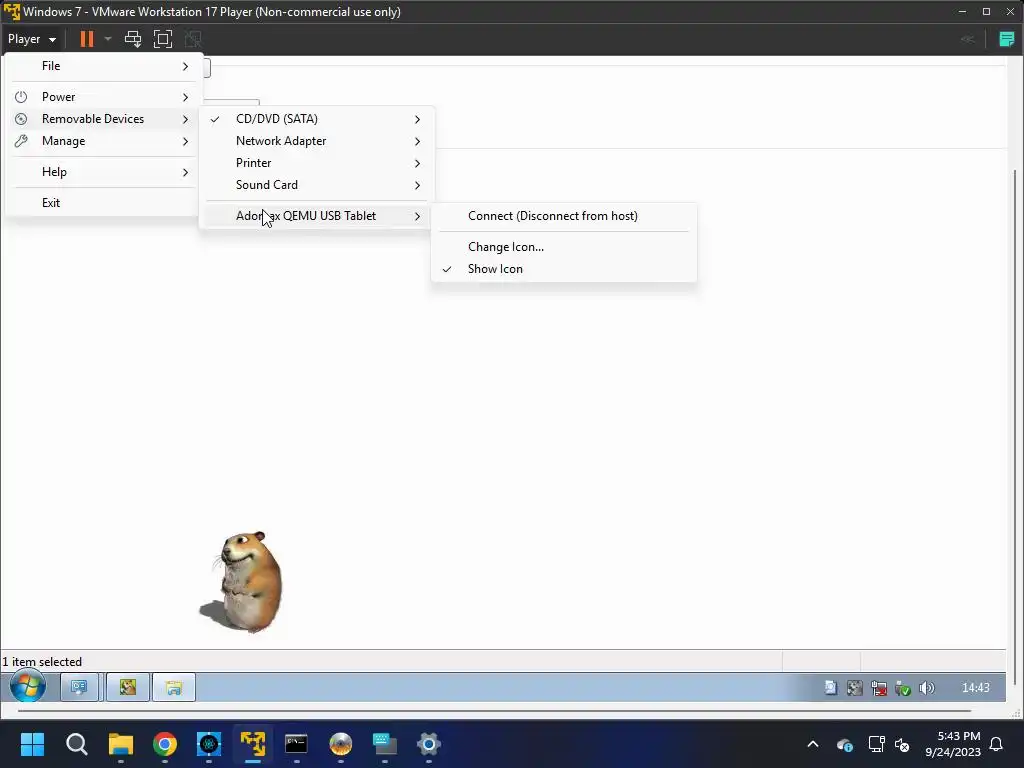The width and height of the screenshot is (1024, 768).
Task: Toggle the Show Icon checkmark
Action: [447, 269]
